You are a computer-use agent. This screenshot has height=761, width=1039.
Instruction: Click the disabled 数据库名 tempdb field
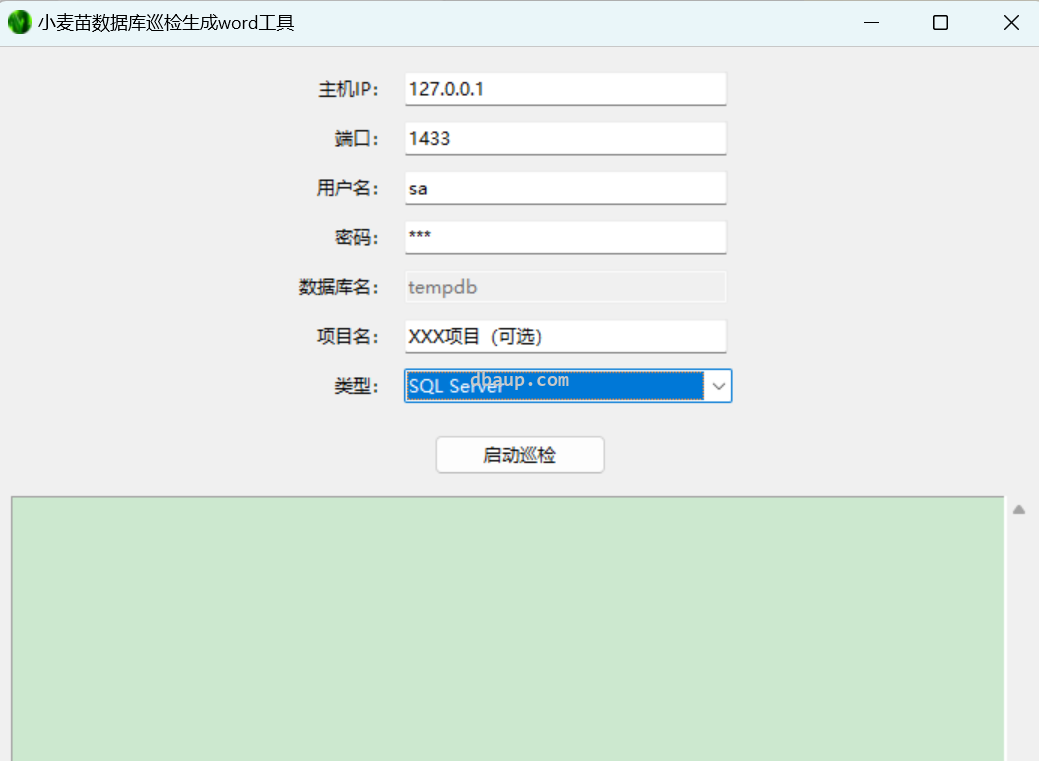tap(565, 287)
